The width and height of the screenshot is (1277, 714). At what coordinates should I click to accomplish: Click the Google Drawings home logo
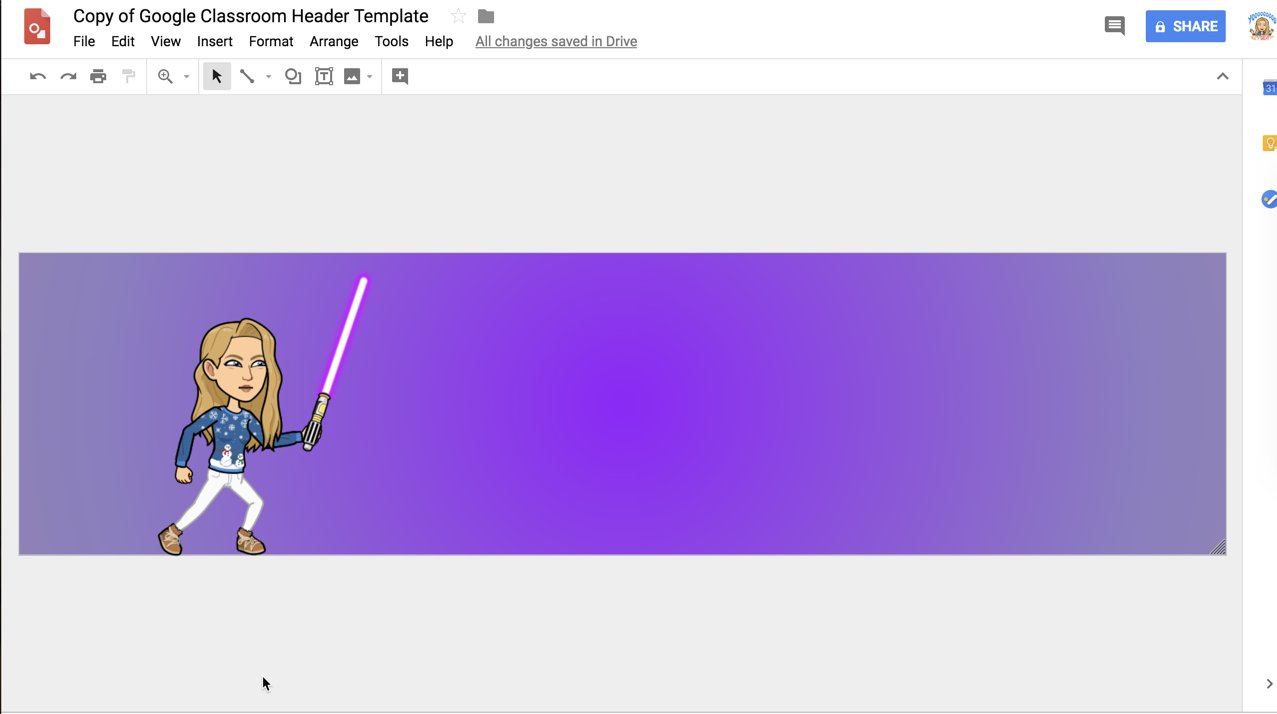(x=37, y=26)
